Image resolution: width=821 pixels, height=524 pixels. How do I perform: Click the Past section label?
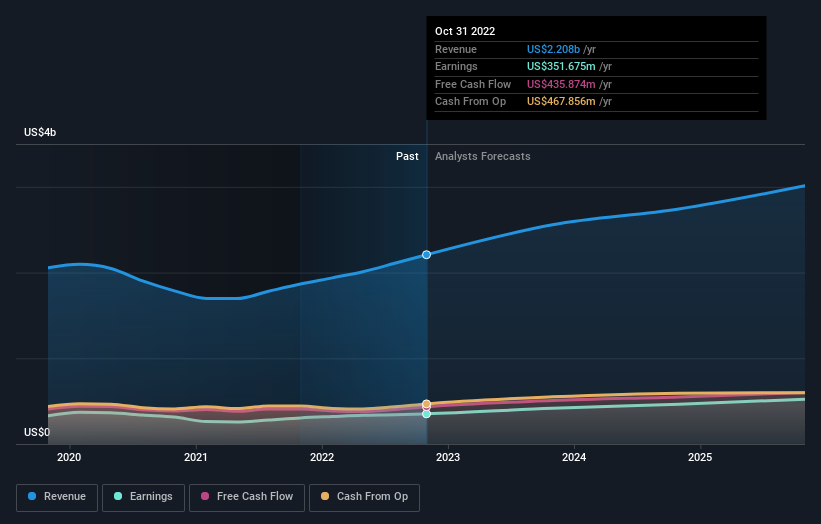click(x=407, y=157)
